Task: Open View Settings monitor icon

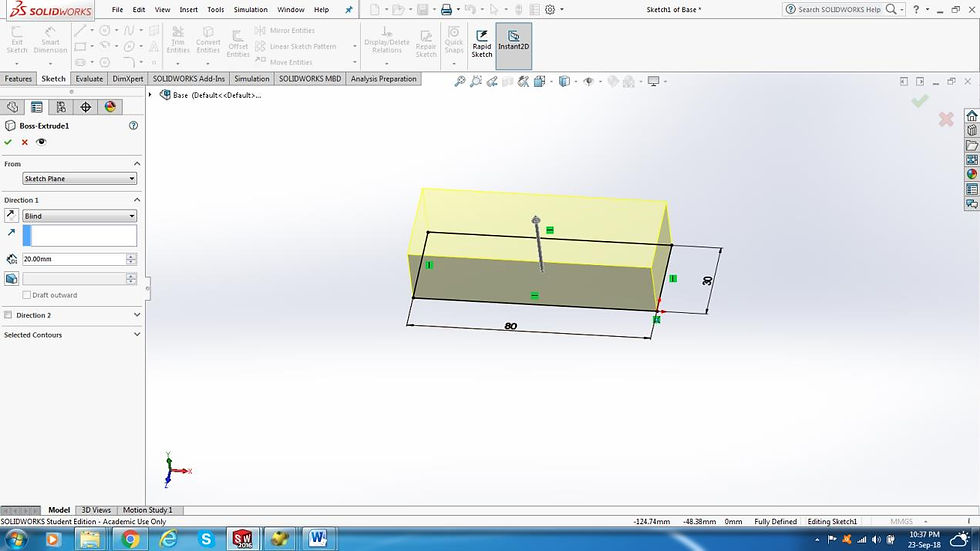Action: (654, 81)
